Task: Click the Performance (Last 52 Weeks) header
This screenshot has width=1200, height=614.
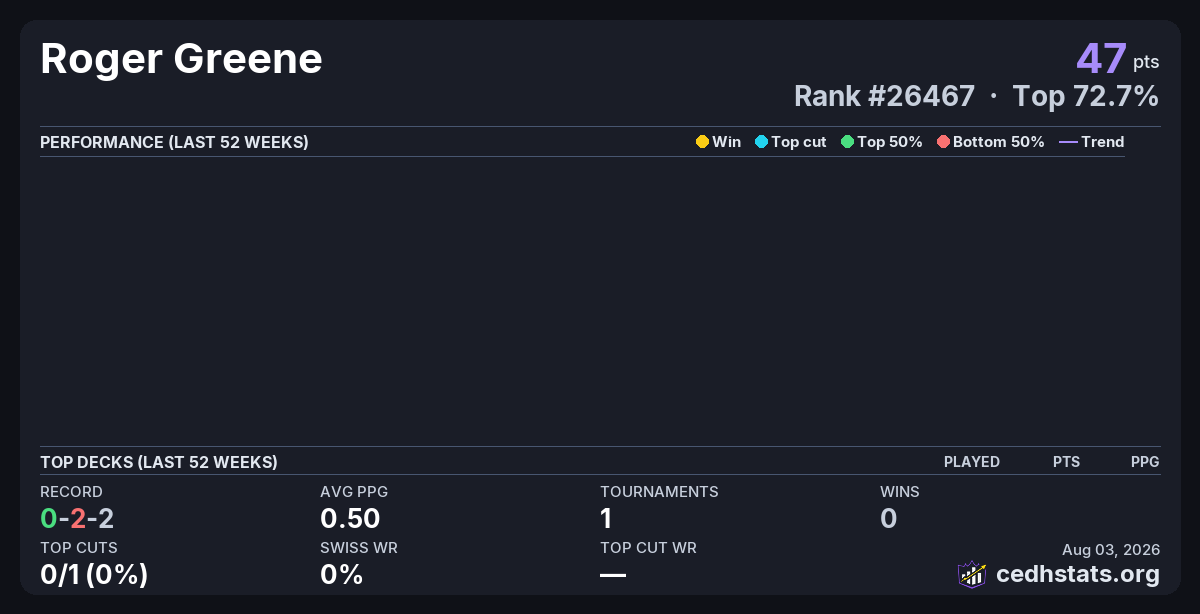Action: [x=174, y=142]
